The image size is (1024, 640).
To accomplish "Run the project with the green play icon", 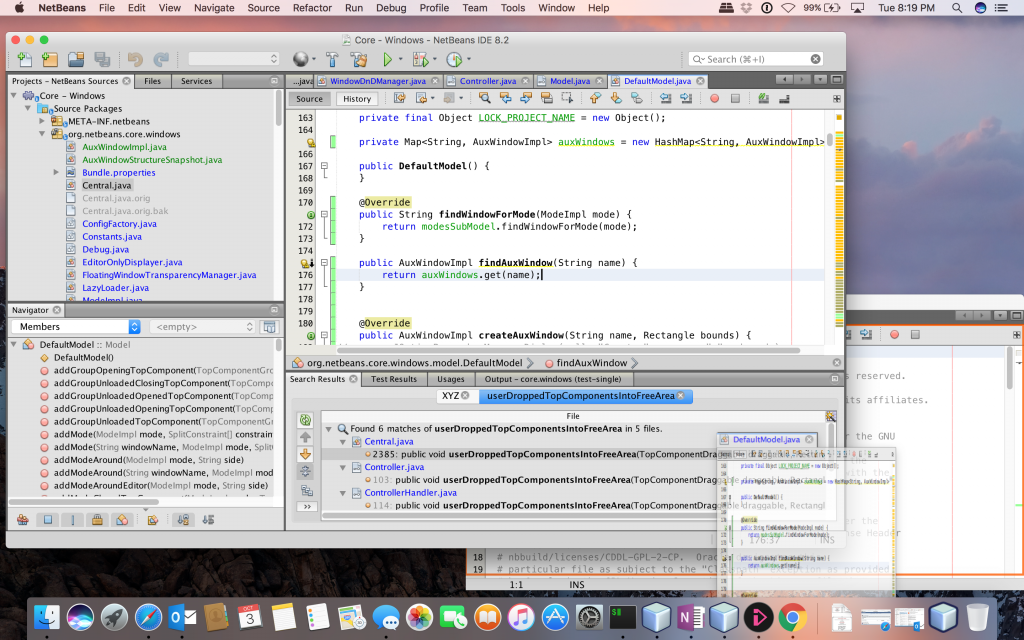I will 387,59.
